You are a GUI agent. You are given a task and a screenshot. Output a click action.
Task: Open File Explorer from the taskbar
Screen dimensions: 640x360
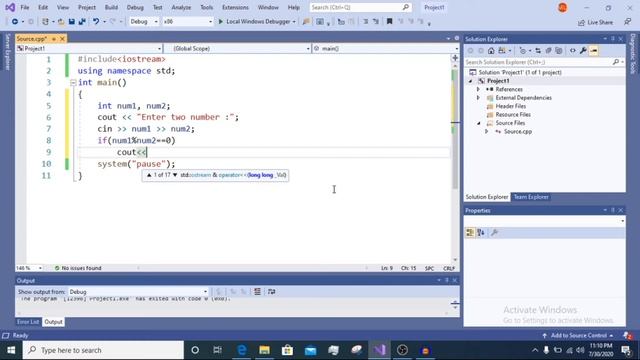coord(264,350)
